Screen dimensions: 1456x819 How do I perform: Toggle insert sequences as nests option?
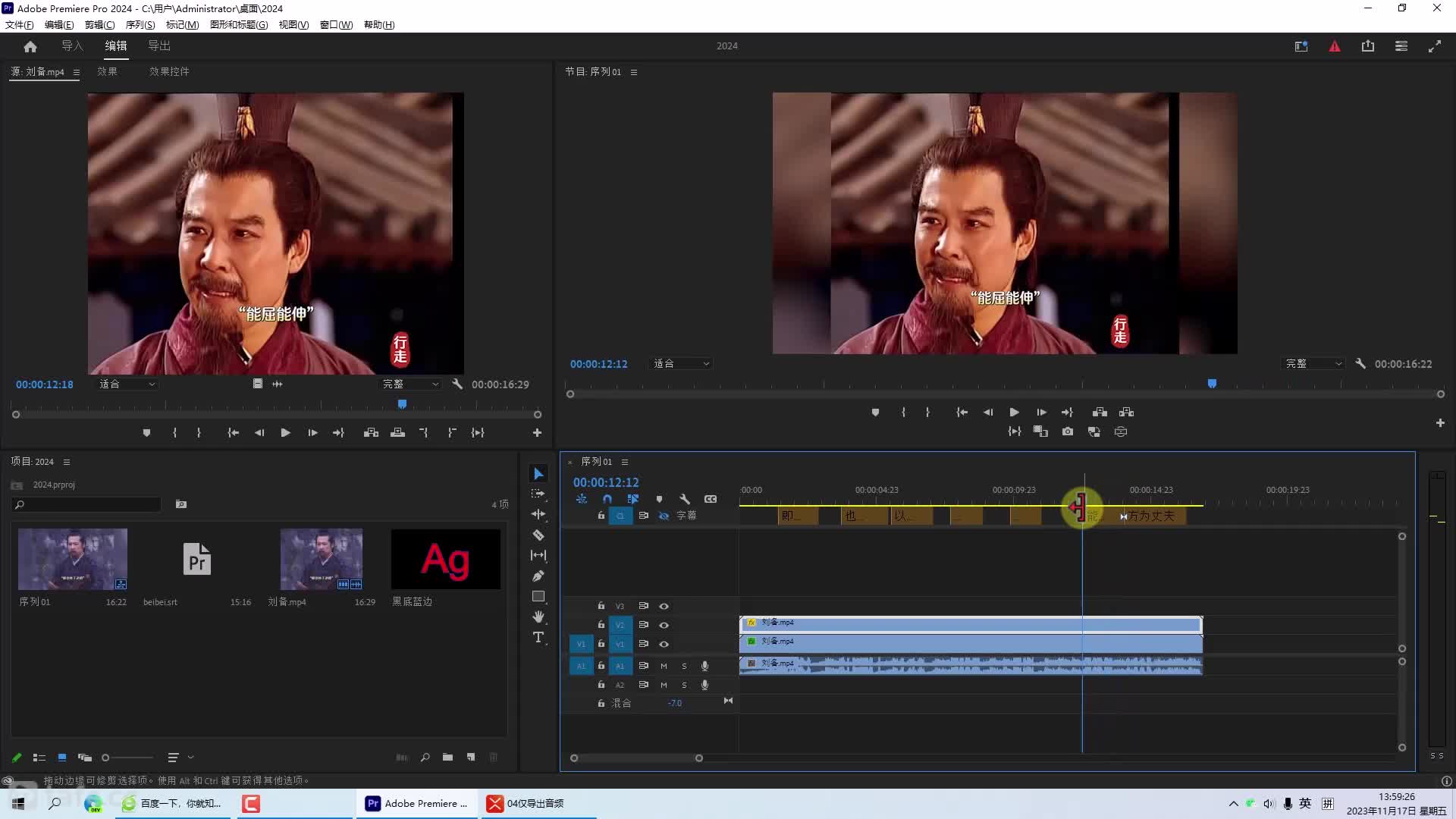582,499
